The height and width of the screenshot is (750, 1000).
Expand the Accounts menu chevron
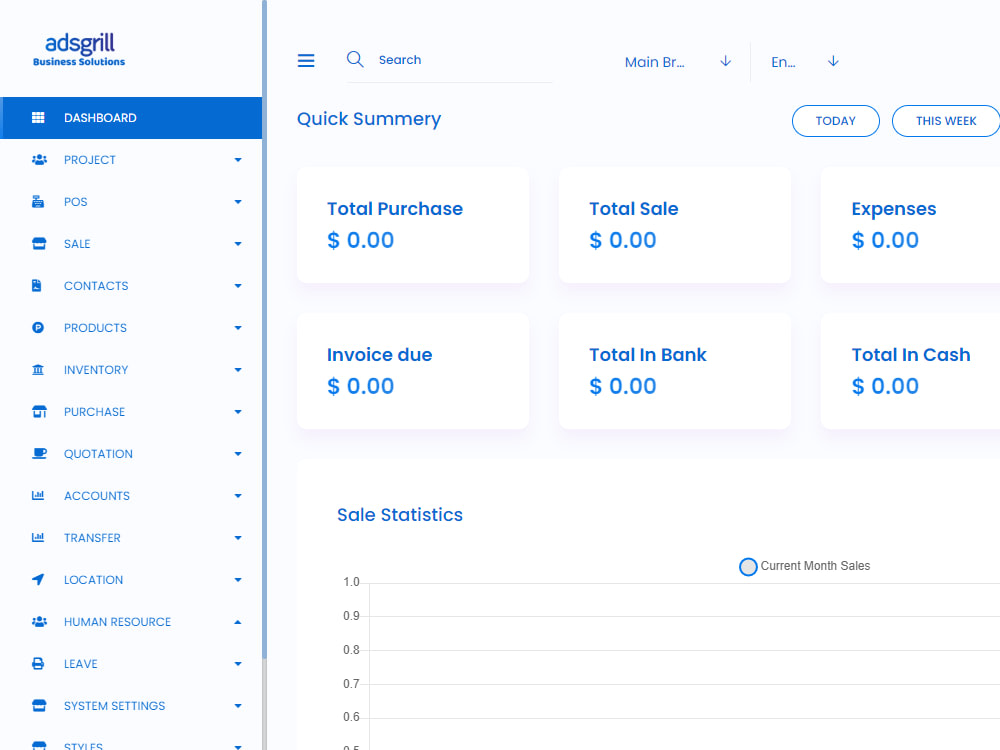click(238, 495)
